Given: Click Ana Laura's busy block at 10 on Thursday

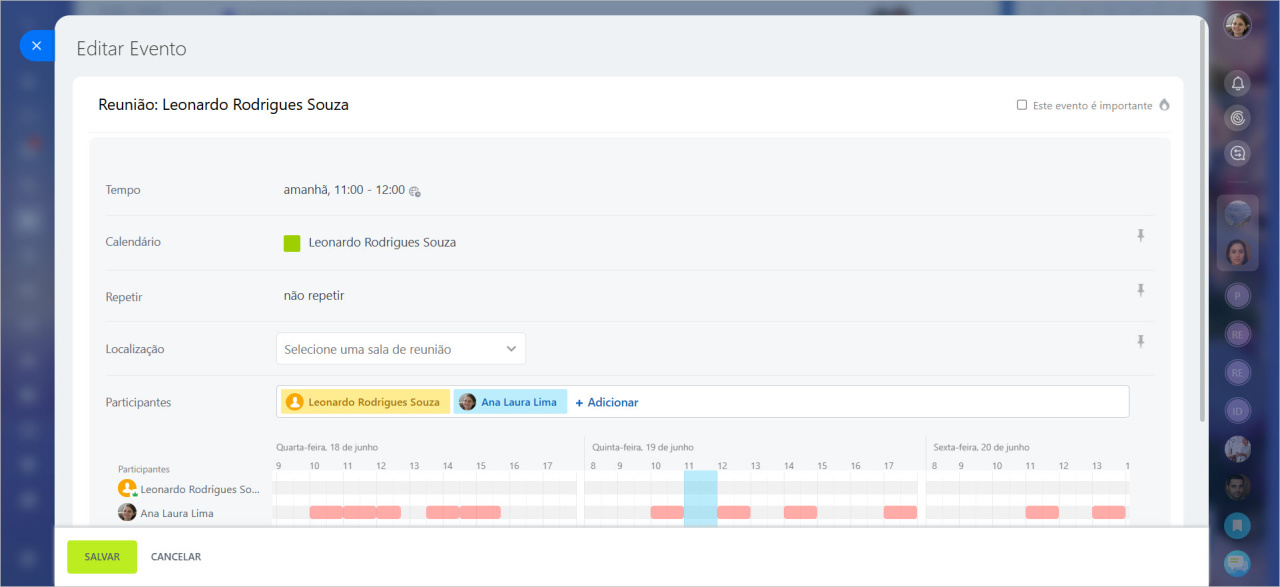Looking at the screenshot, I should coord(667,512).
